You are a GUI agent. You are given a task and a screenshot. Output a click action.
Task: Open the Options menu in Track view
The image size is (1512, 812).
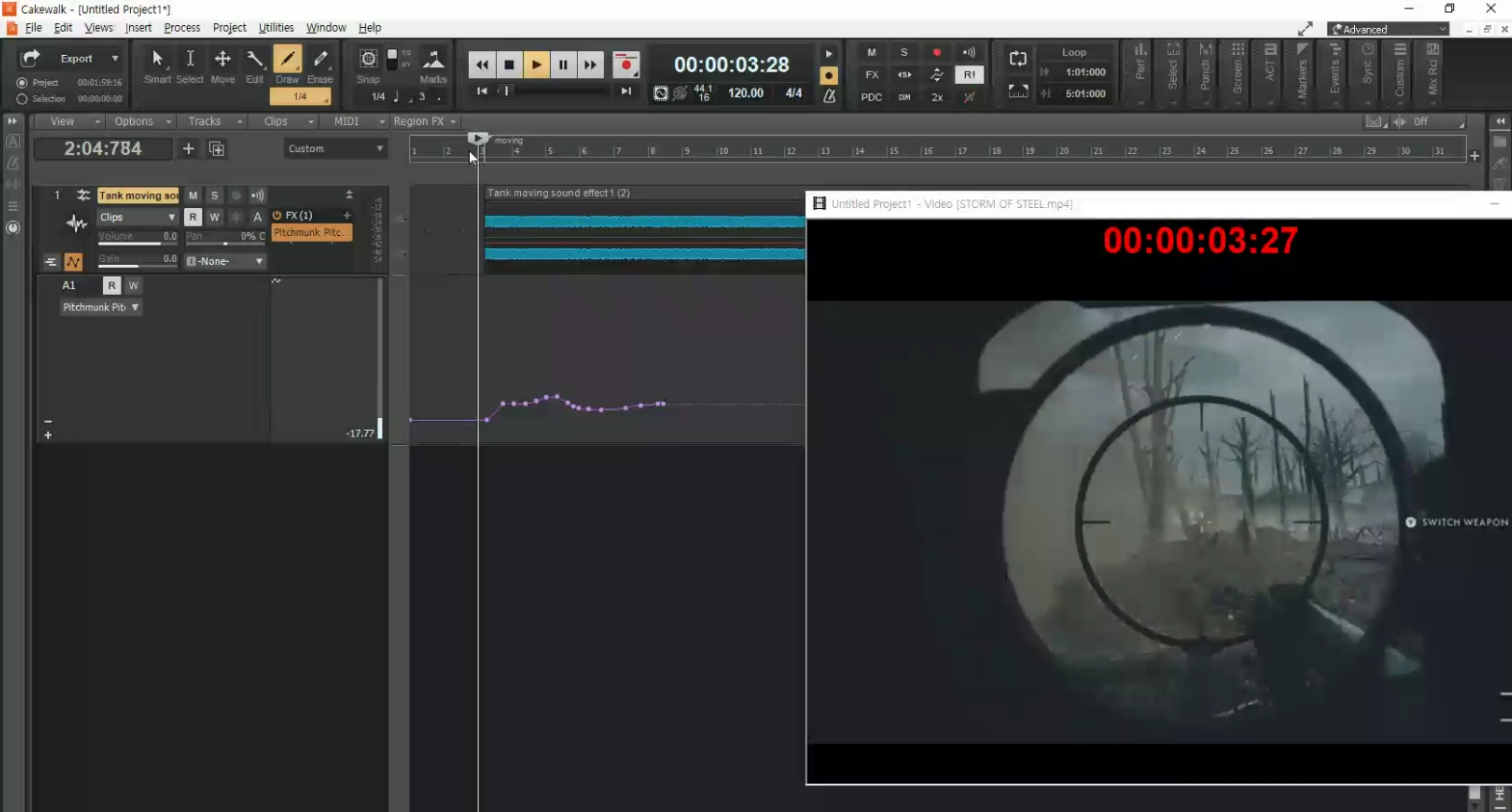point(141,121)
